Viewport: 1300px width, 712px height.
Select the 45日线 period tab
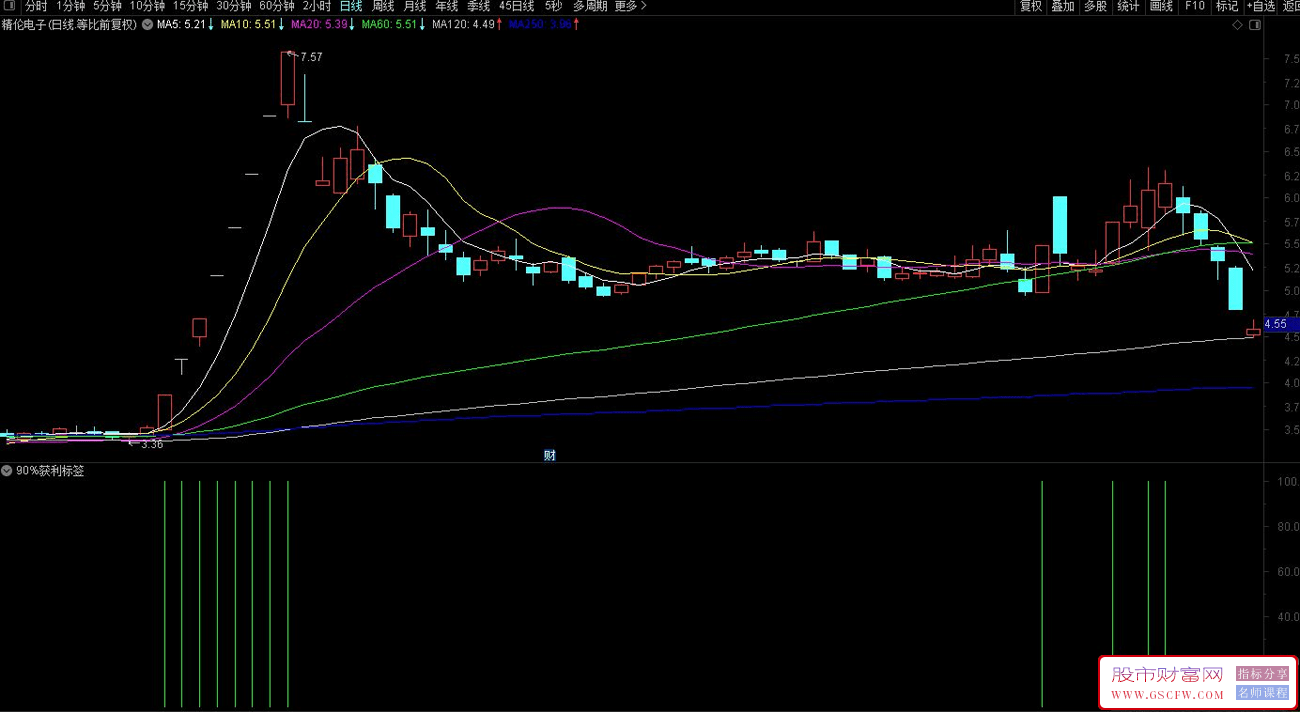pyautogui.click(x=517, y=6)
